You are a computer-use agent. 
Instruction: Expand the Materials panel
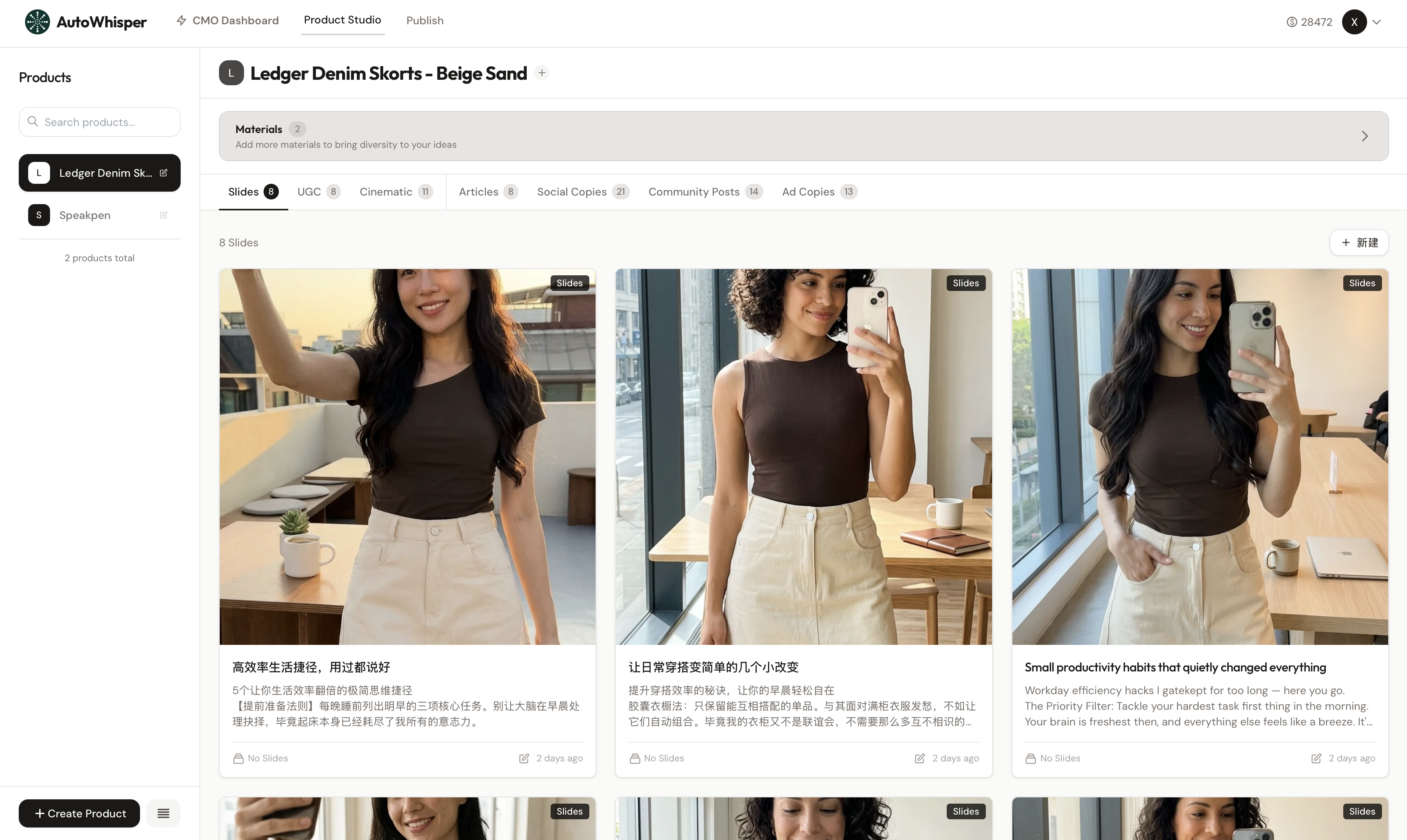(1364, 136)
